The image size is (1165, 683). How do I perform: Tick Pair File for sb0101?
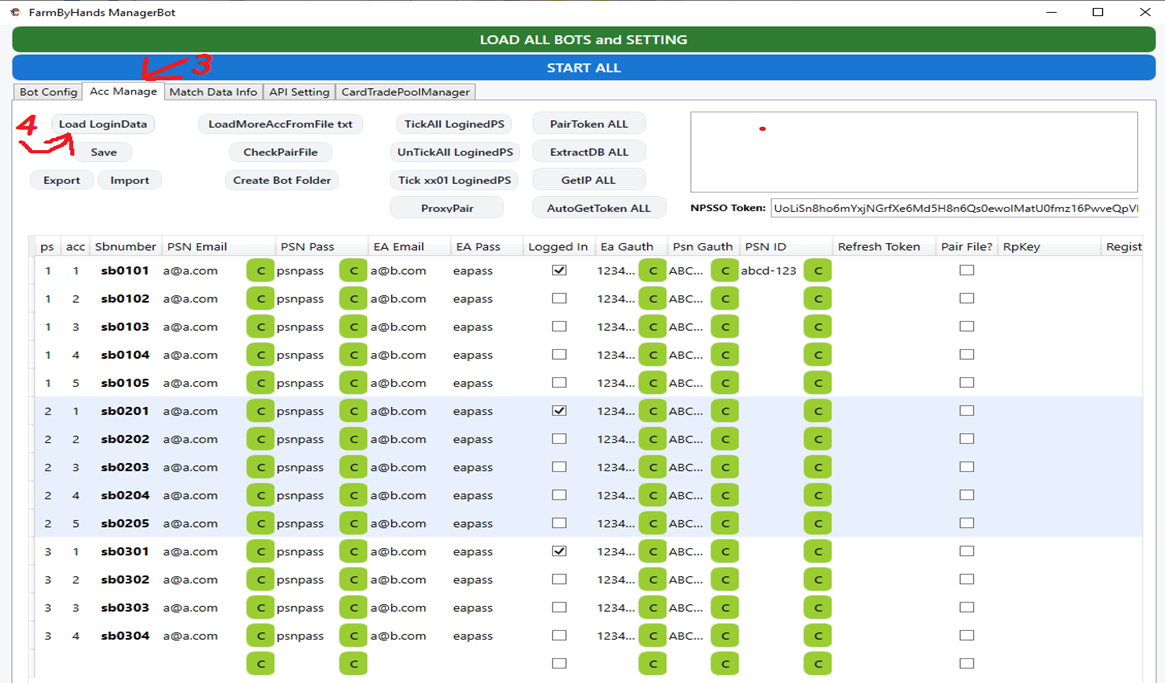tap(966, 271)
